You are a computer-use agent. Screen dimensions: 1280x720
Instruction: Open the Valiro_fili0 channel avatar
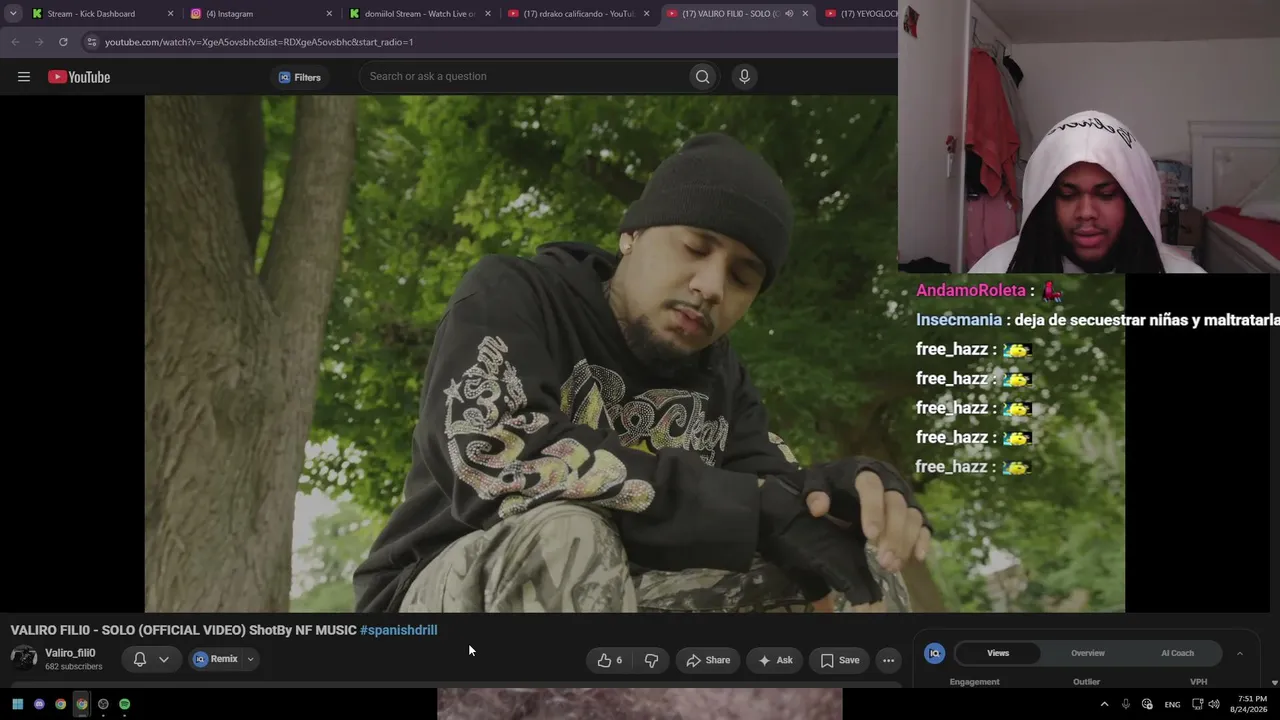point(24,658)
